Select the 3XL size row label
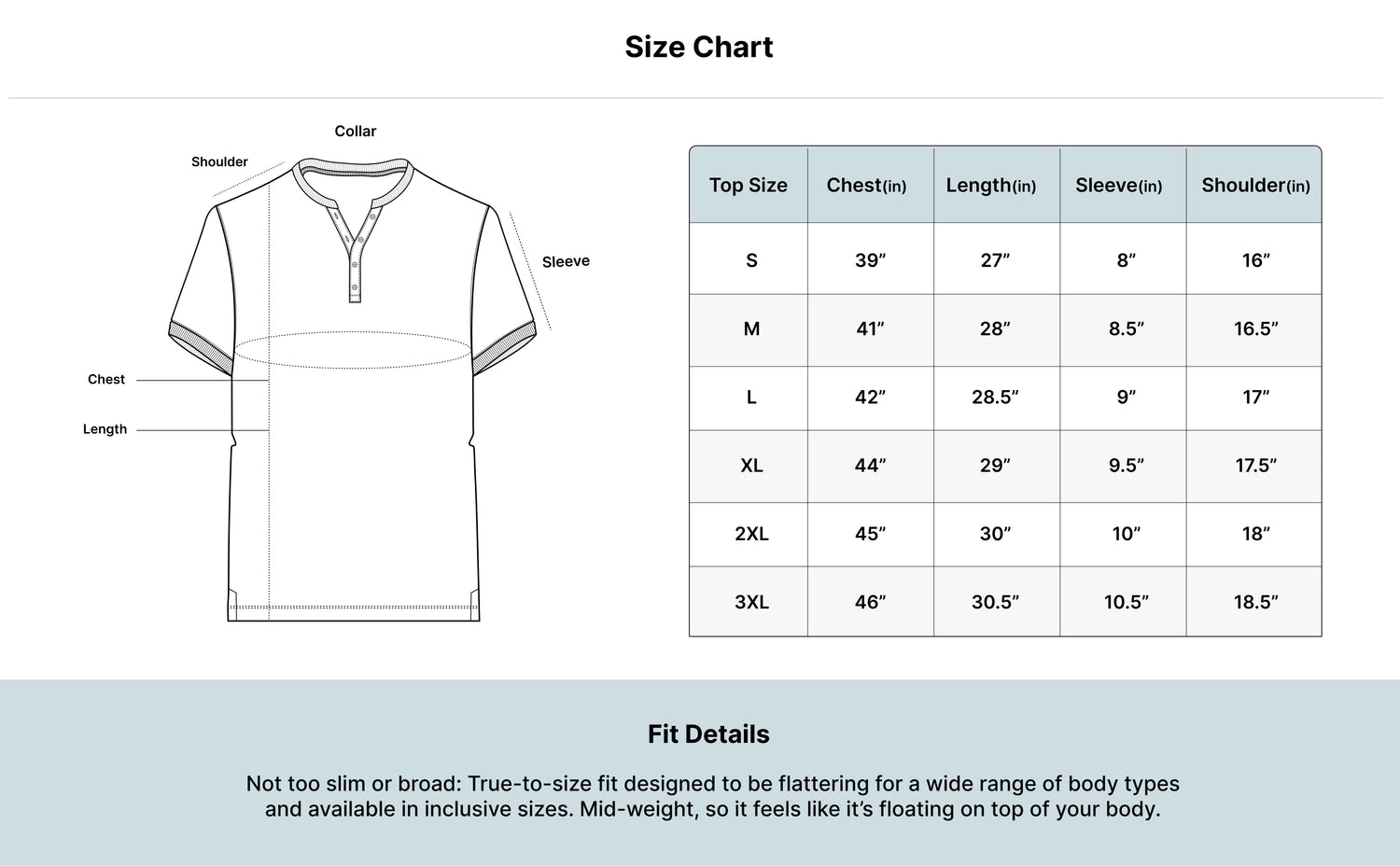Image resolution: width=1400 pixels, height=866 pixels. tap(751, 602)
